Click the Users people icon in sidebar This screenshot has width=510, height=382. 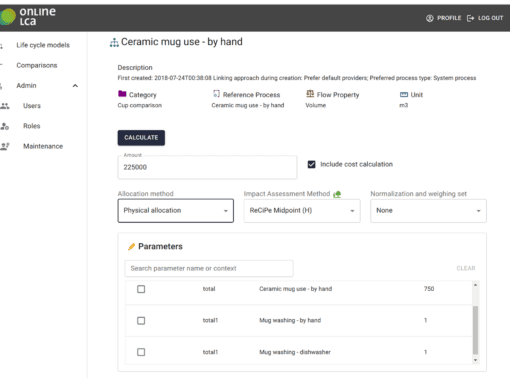coord(5,106)
